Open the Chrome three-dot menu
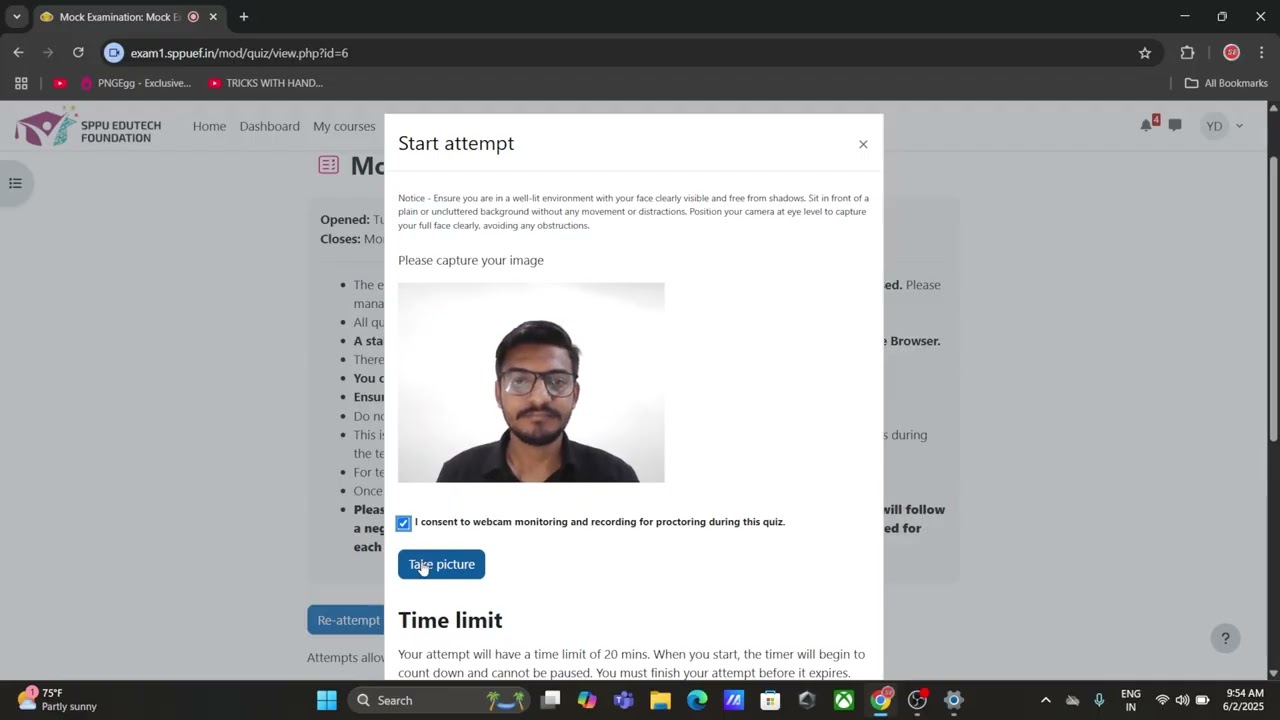This screenshot has height=720, width=1280. (1262, 53)
